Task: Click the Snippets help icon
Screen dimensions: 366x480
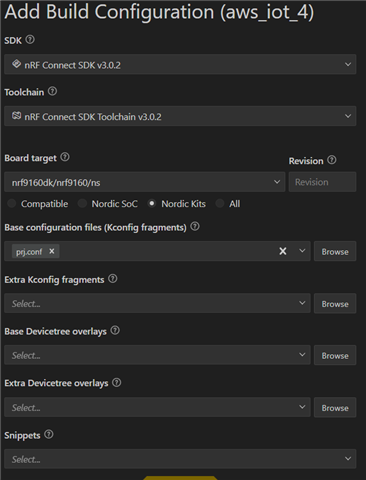Action: pyautogui.click(x=49, y=434)
